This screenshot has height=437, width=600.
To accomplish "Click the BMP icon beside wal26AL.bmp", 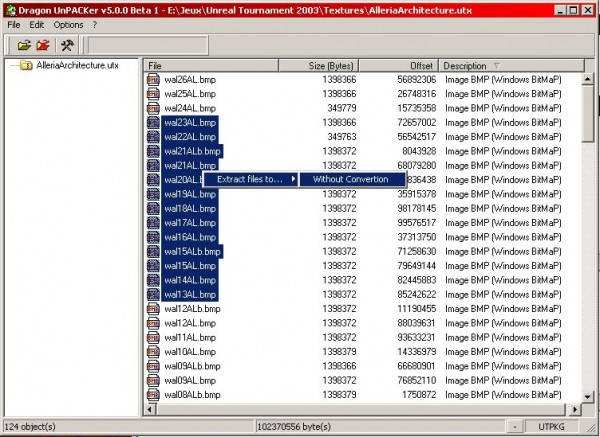I will (x=153, y=79).
